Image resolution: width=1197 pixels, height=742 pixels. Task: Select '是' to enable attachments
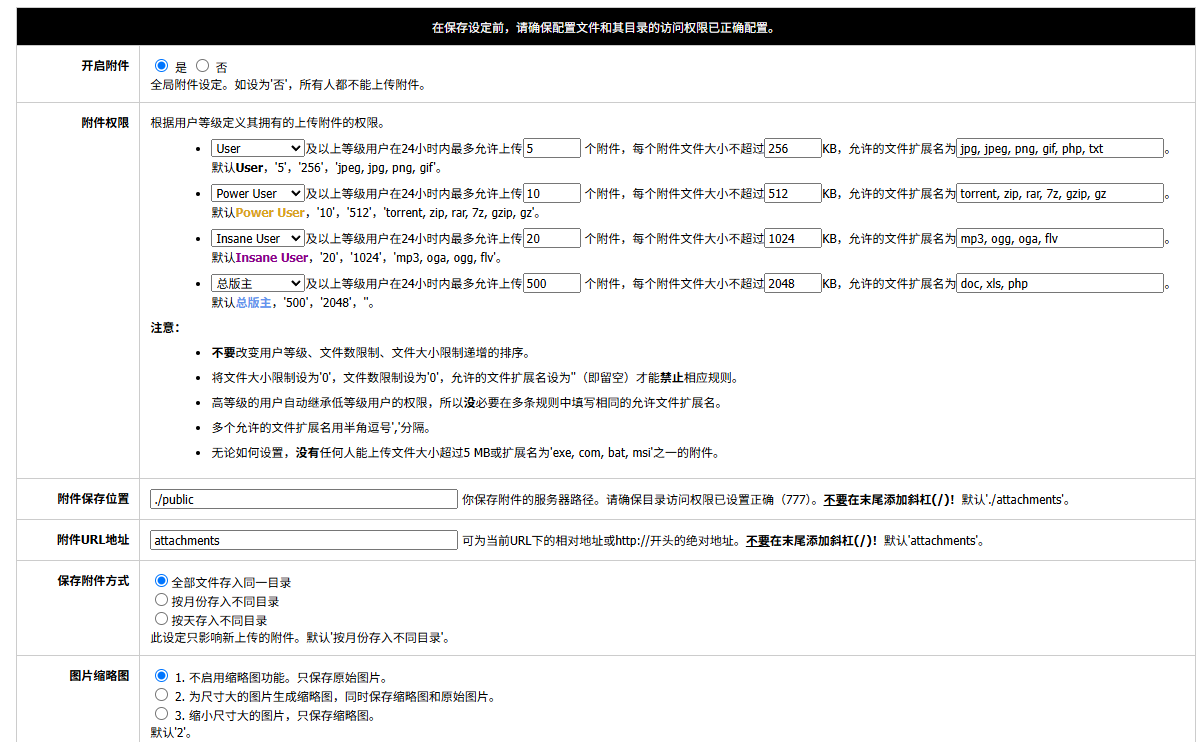(162, 66)
